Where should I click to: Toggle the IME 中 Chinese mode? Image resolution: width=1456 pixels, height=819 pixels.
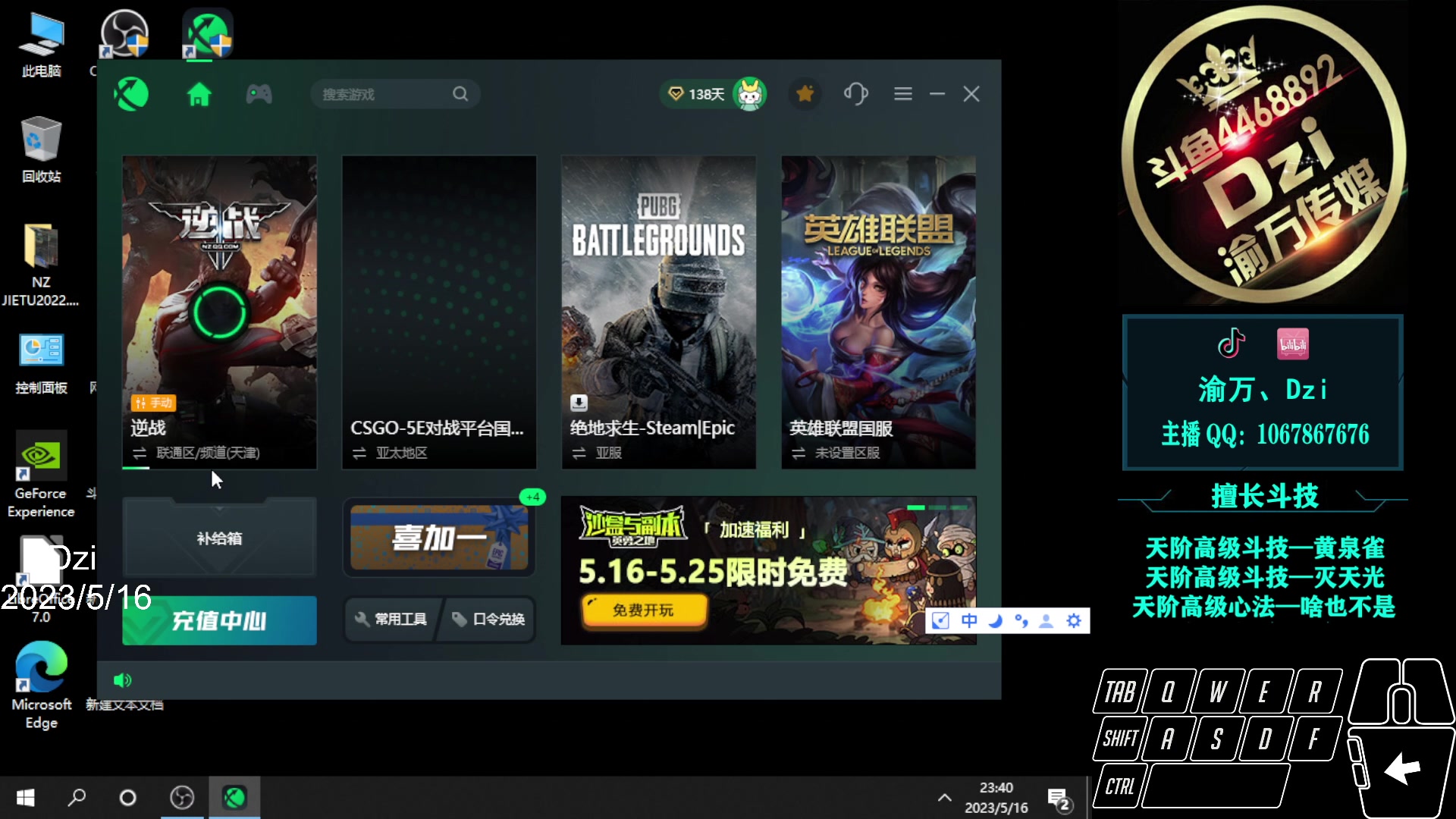969,621
